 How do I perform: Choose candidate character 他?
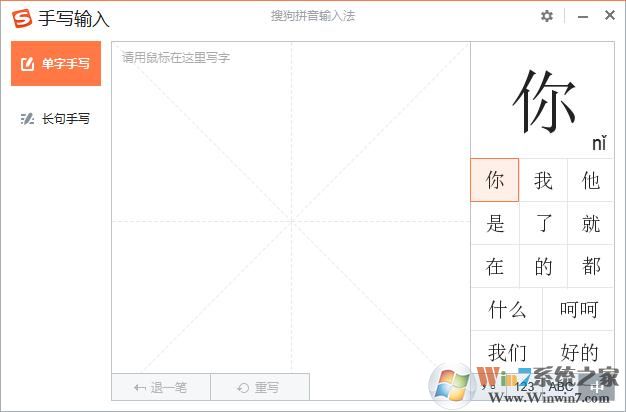(x=590, y=180)
